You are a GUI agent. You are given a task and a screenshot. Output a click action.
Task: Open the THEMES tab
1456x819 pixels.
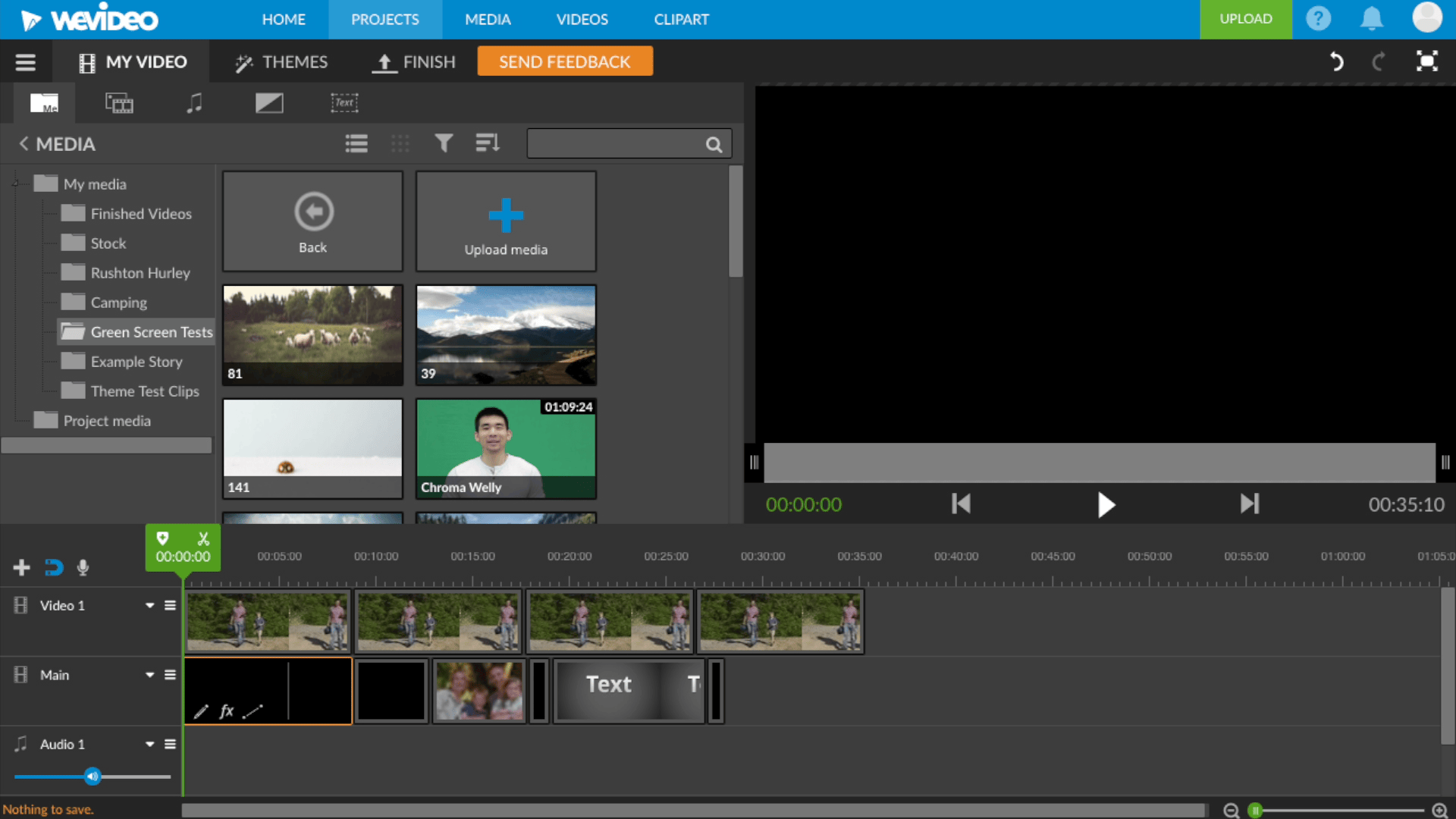(x=281, y=61)
